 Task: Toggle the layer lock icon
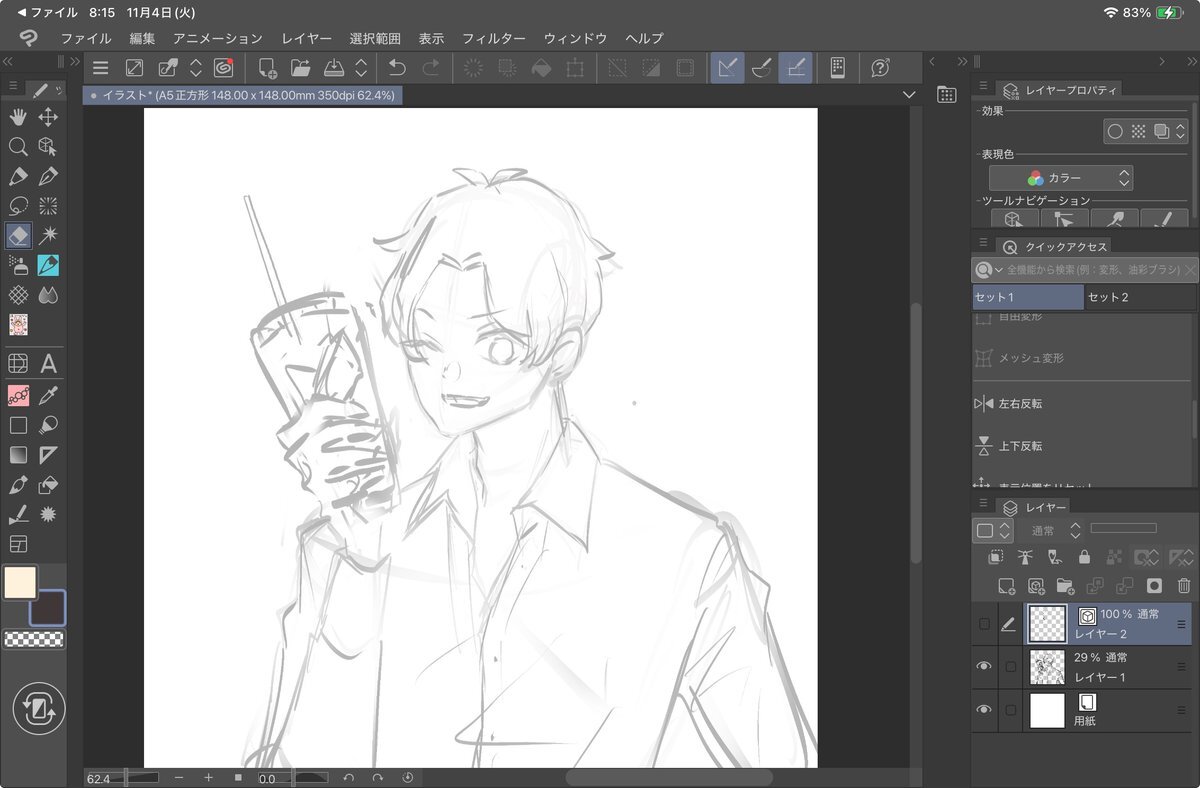pos(1084,558)
